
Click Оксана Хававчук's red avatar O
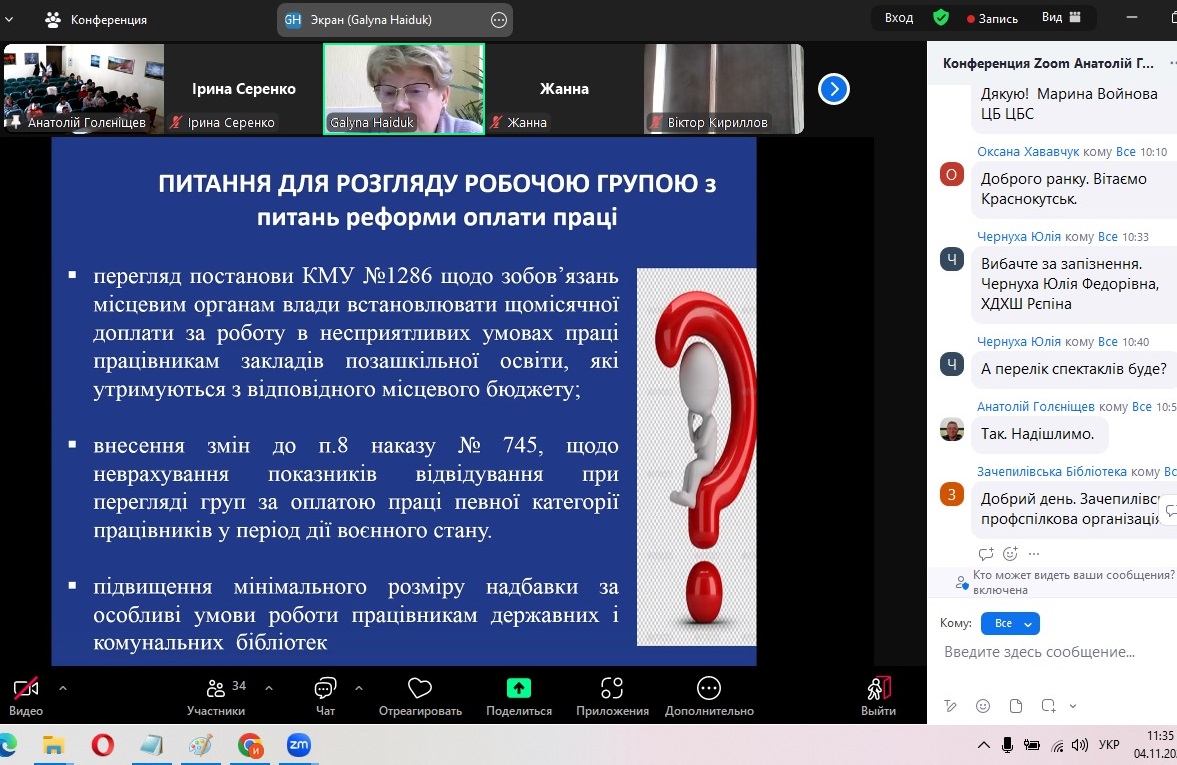tap(952, 175)
